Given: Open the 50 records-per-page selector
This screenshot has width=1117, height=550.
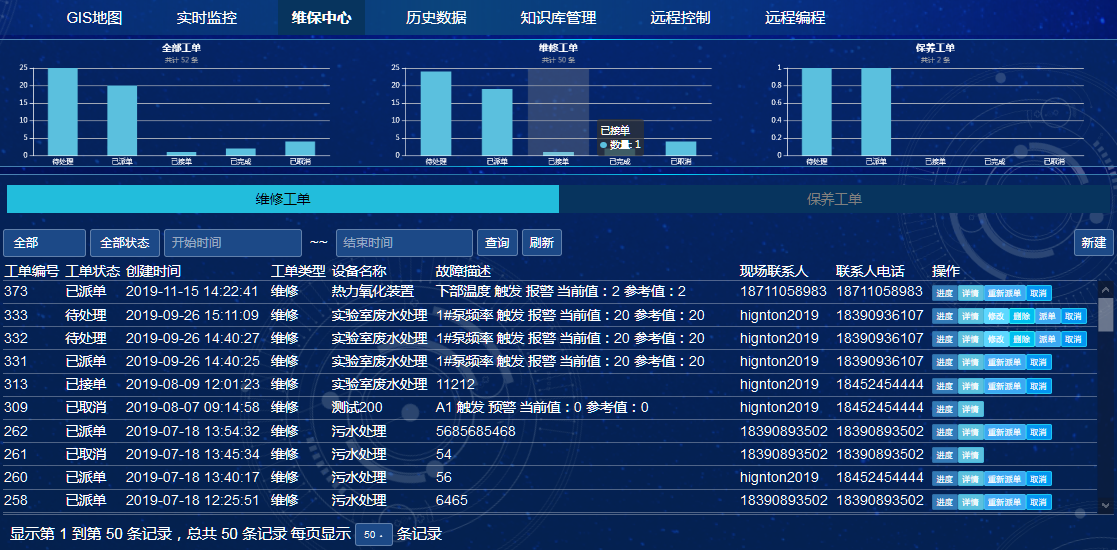Looking at the screenshot, I should point(373,535).
